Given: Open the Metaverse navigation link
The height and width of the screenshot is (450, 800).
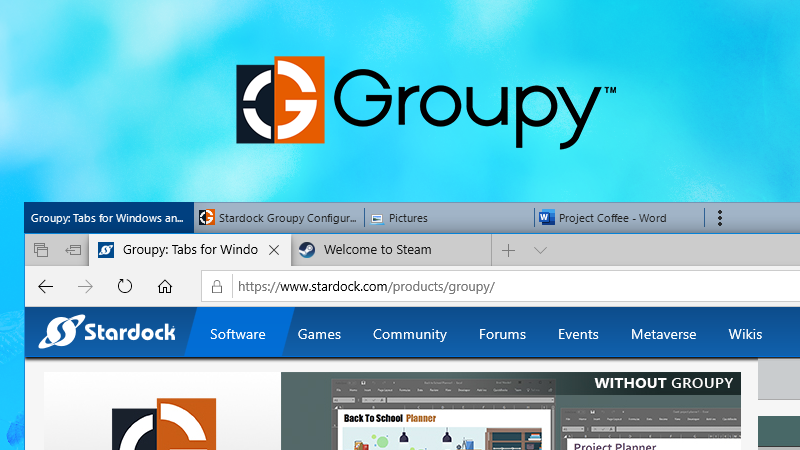Looking at the screenshot, I should point(663,334).
